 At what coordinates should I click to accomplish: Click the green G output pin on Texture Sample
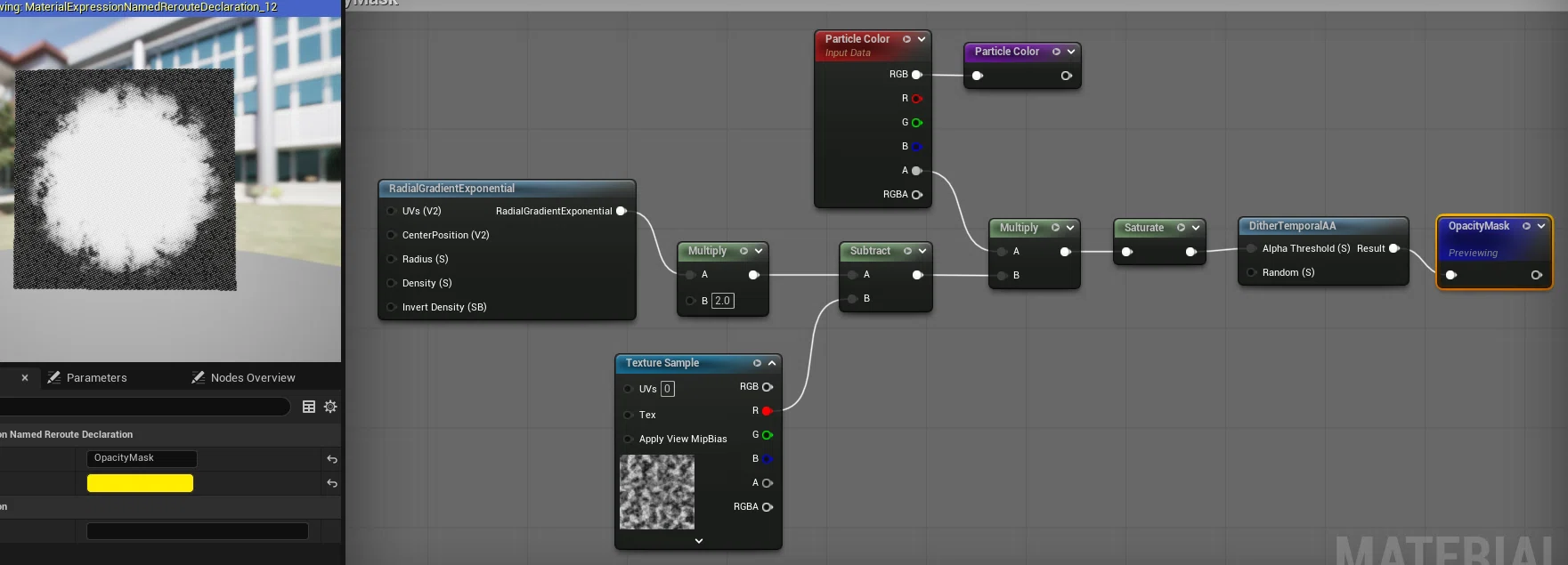(x=767, y=435)
